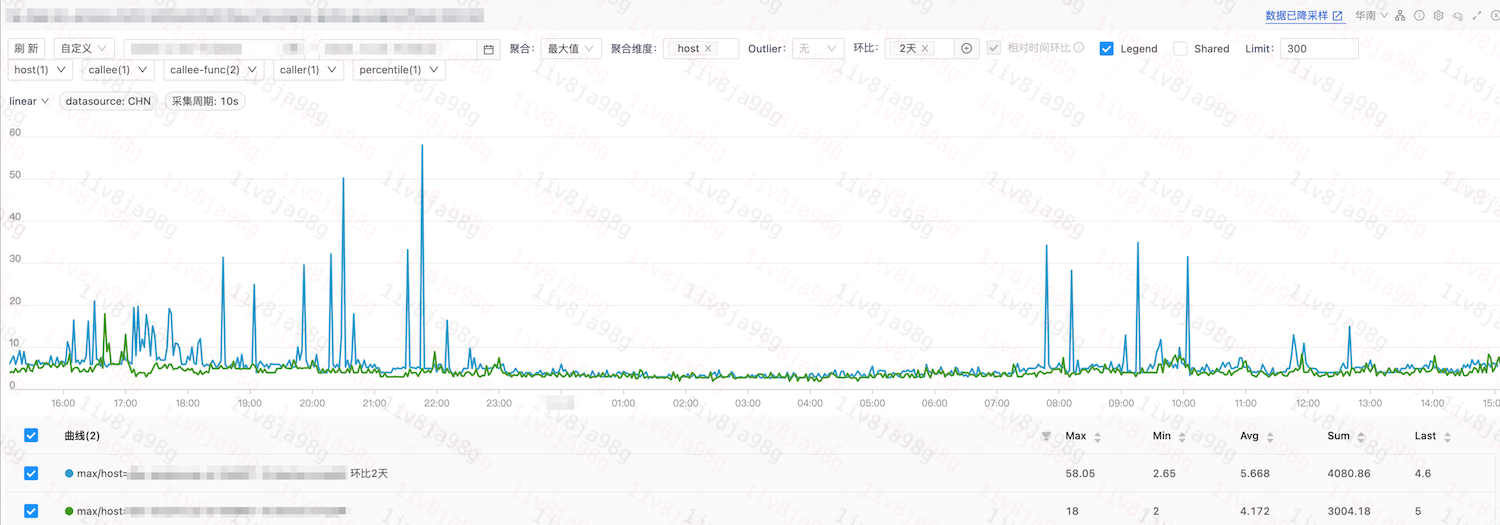Open the 华南 region dropdown
The width and height of the screenshot is (1500, 525).
click(1371, 16)
